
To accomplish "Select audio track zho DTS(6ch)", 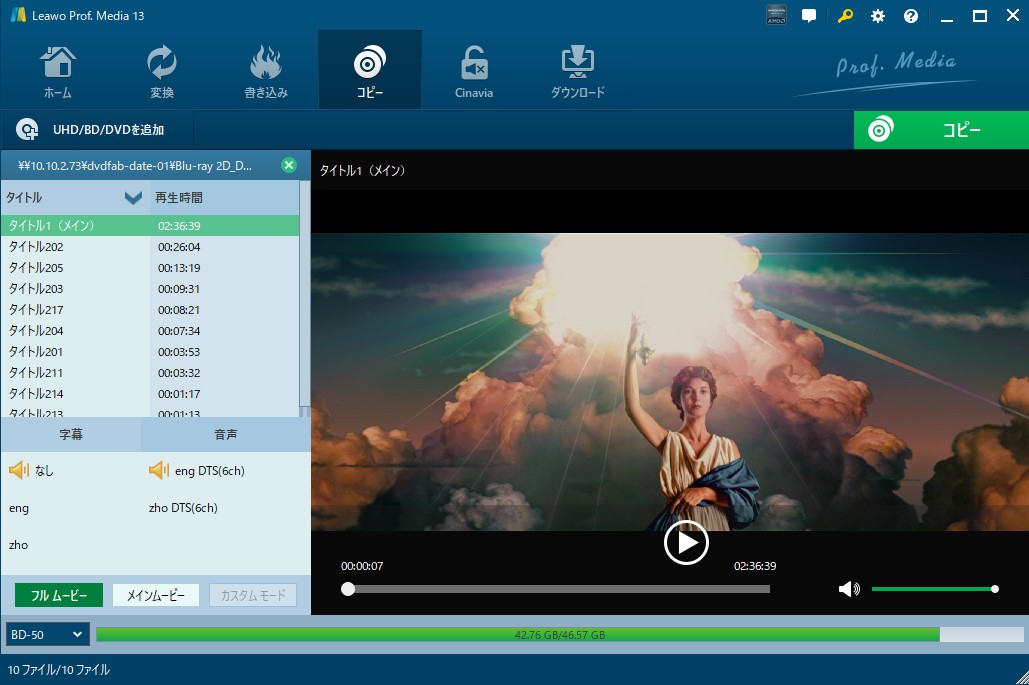I will [x=183, y=508].
